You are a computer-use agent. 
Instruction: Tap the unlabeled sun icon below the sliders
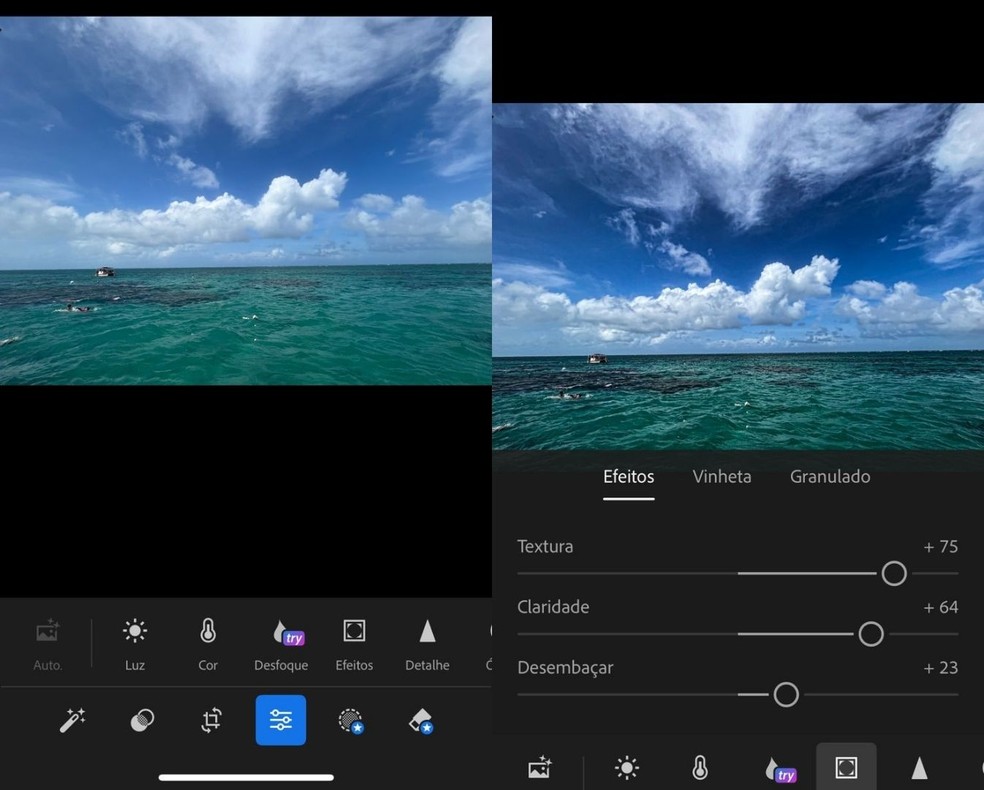click(x=627, y=768)
